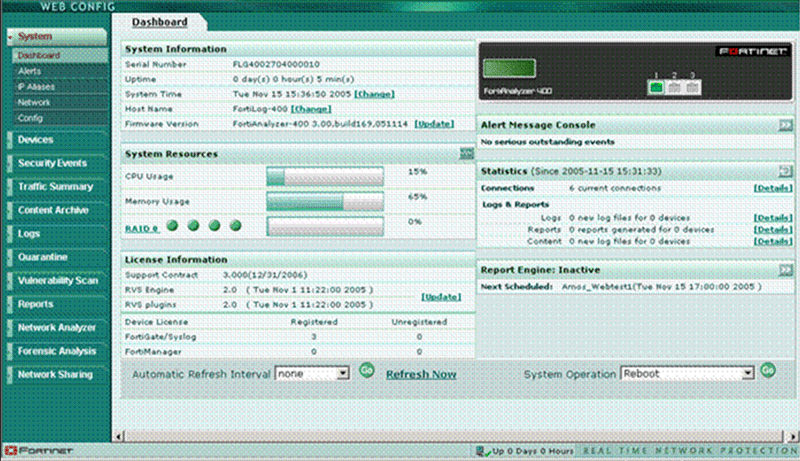Click the Alert Message Console expand icon
This screenshot has width=800, height=461.
[x=785, y=125]
